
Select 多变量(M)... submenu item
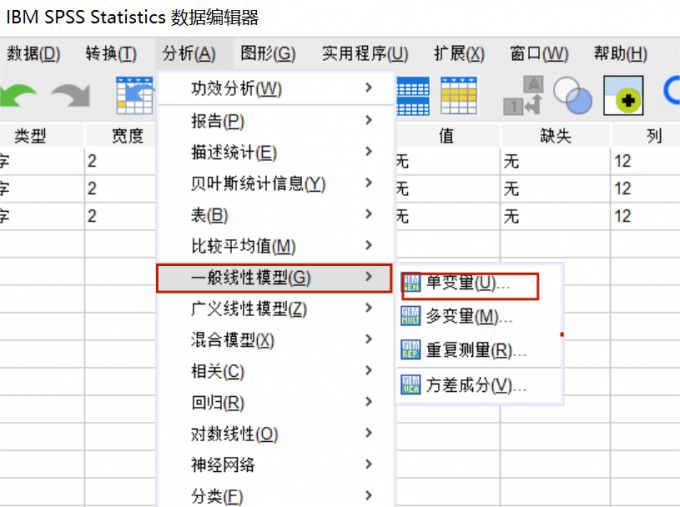[480, 316]
